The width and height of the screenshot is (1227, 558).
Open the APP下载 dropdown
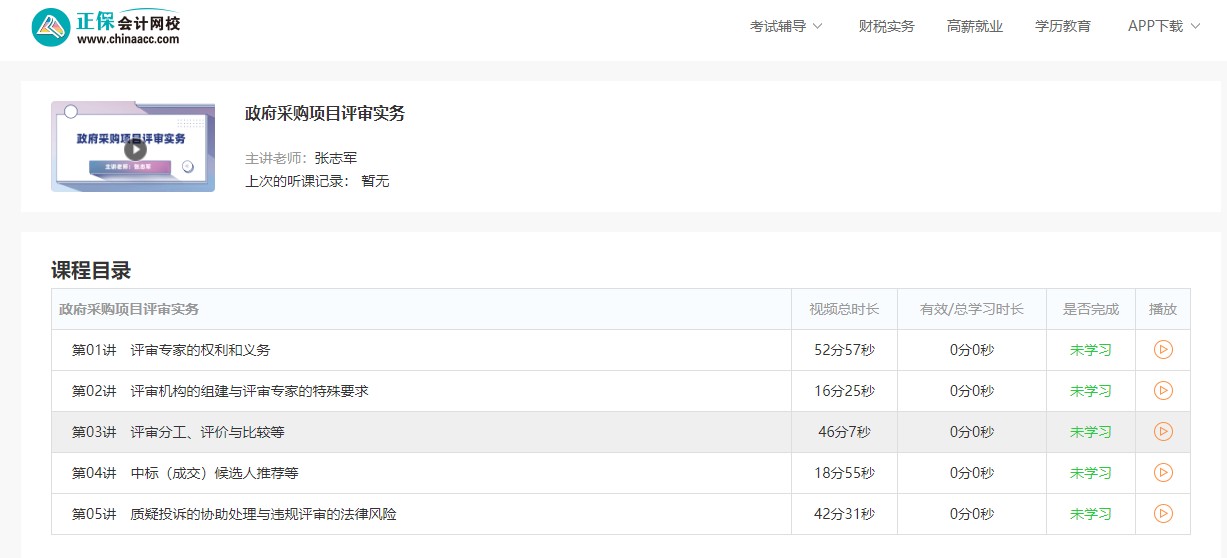tap(1163, 27)
